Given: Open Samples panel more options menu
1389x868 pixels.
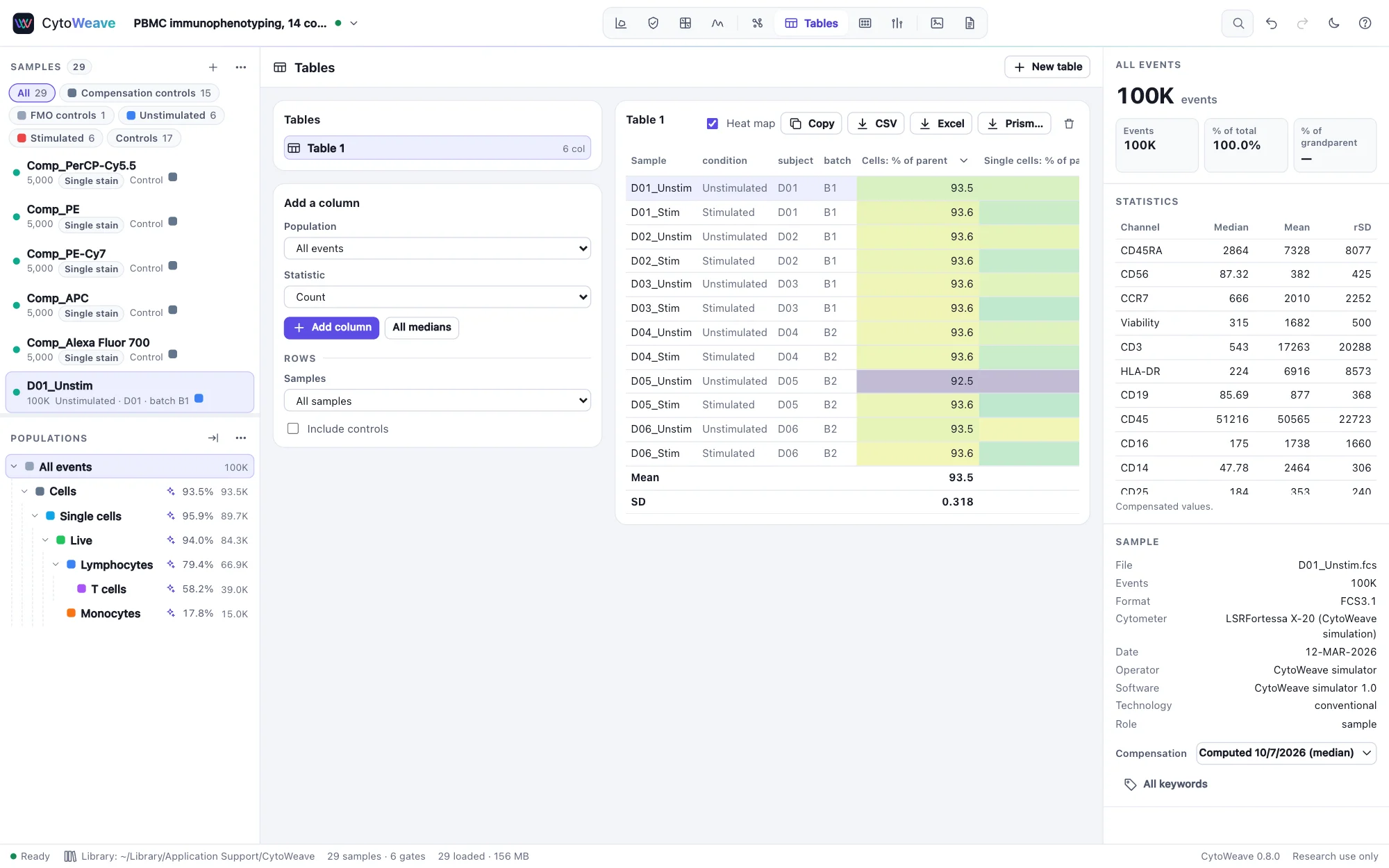Looking at the screenshot, I should (241, 67).
